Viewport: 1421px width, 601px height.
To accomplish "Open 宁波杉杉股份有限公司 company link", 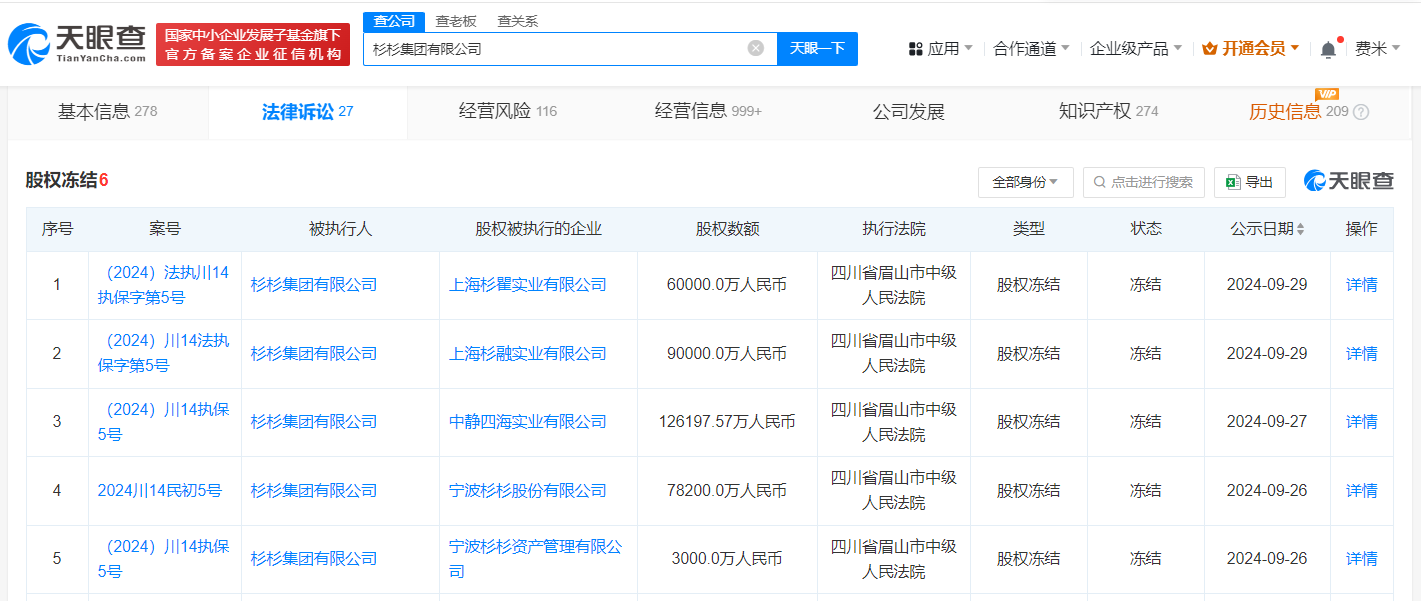I will [528, 490].
